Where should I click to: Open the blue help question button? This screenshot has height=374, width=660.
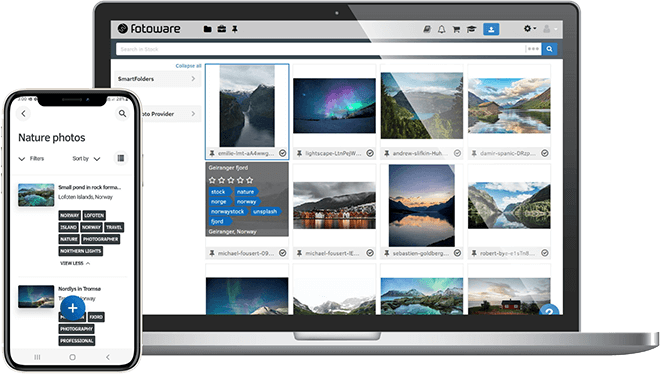(549, 310)
